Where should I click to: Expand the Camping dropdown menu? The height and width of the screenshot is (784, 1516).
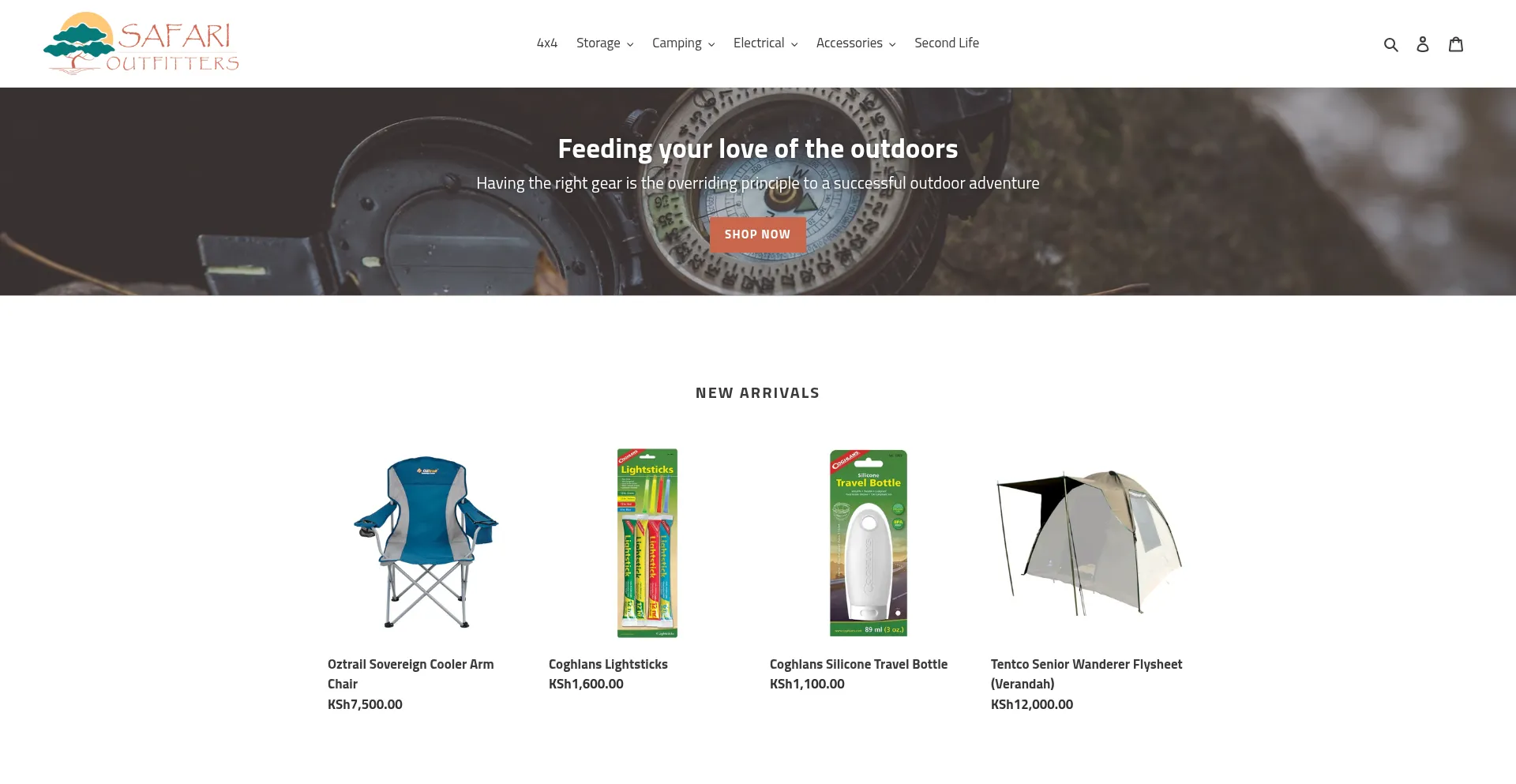pos(683,43)
